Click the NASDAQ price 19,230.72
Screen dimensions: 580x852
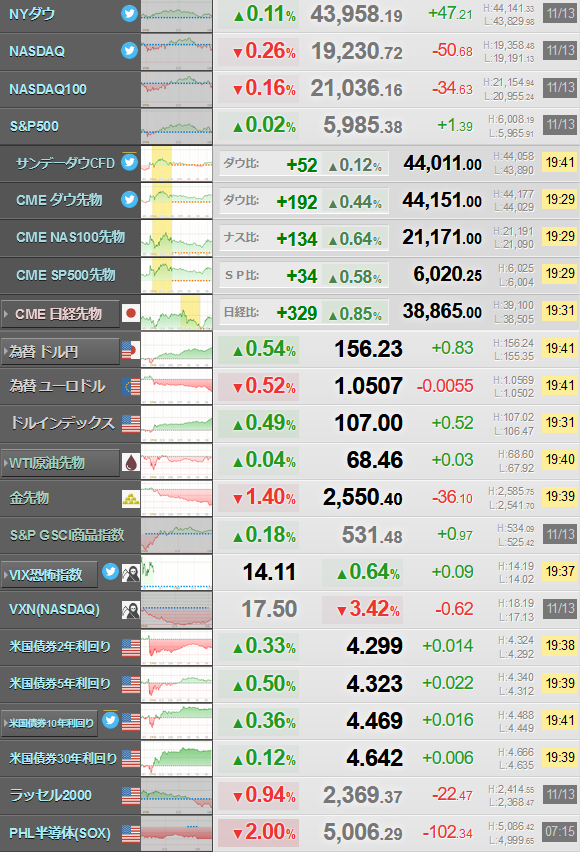(357, 52)
